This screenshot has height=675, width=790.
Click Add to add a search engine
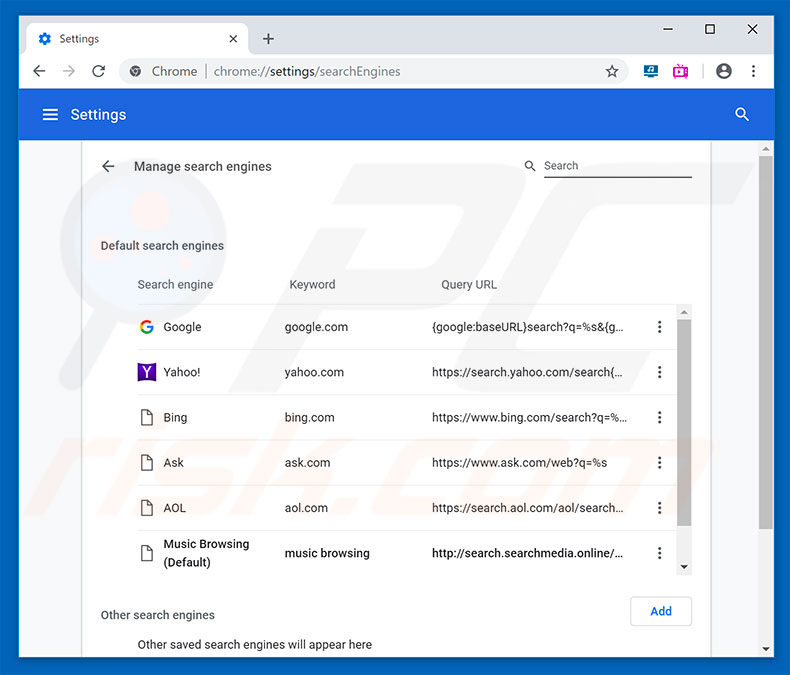coord(661,611)
